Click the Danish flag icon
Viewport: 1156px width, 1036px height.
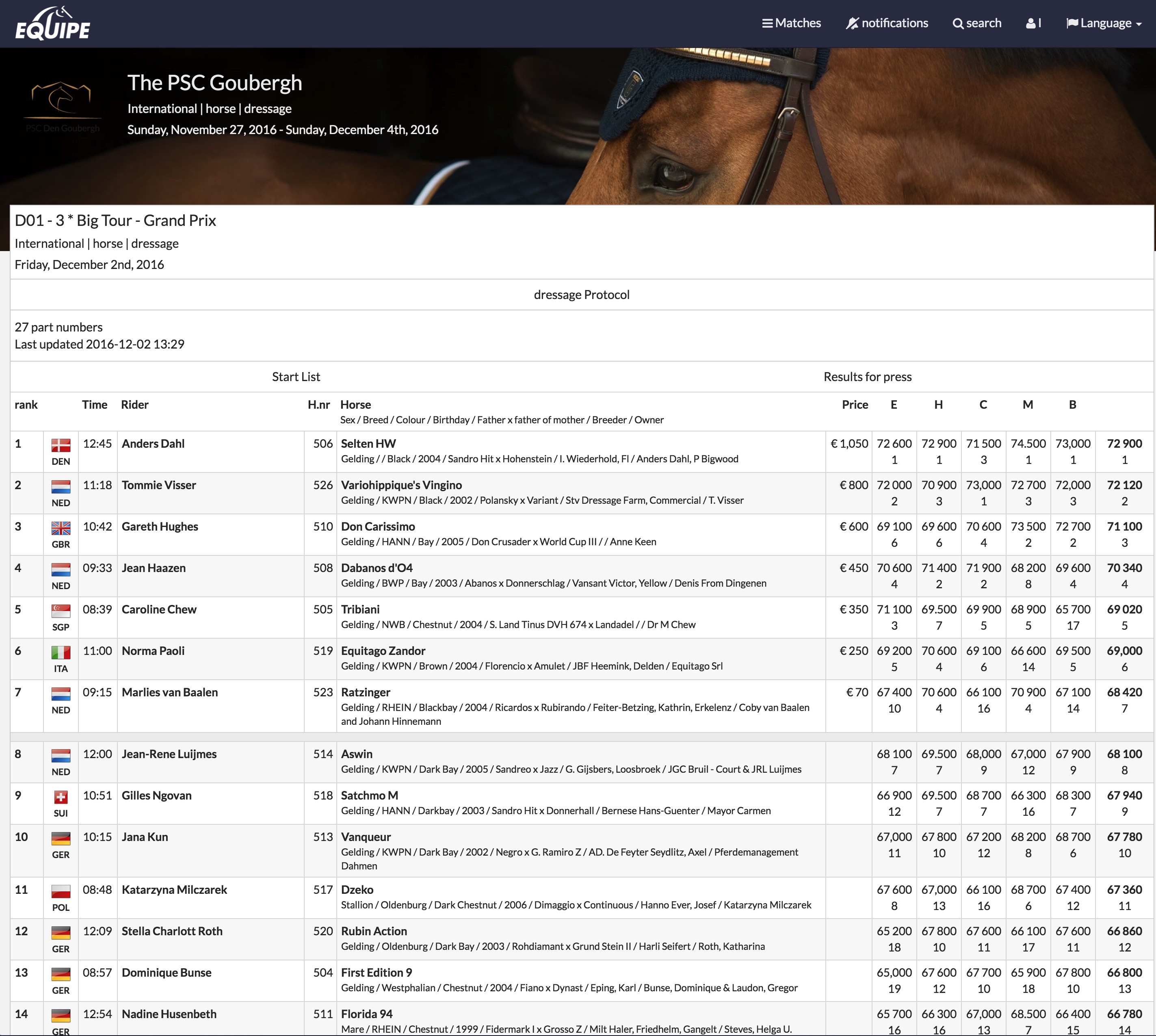click(61, 445)
